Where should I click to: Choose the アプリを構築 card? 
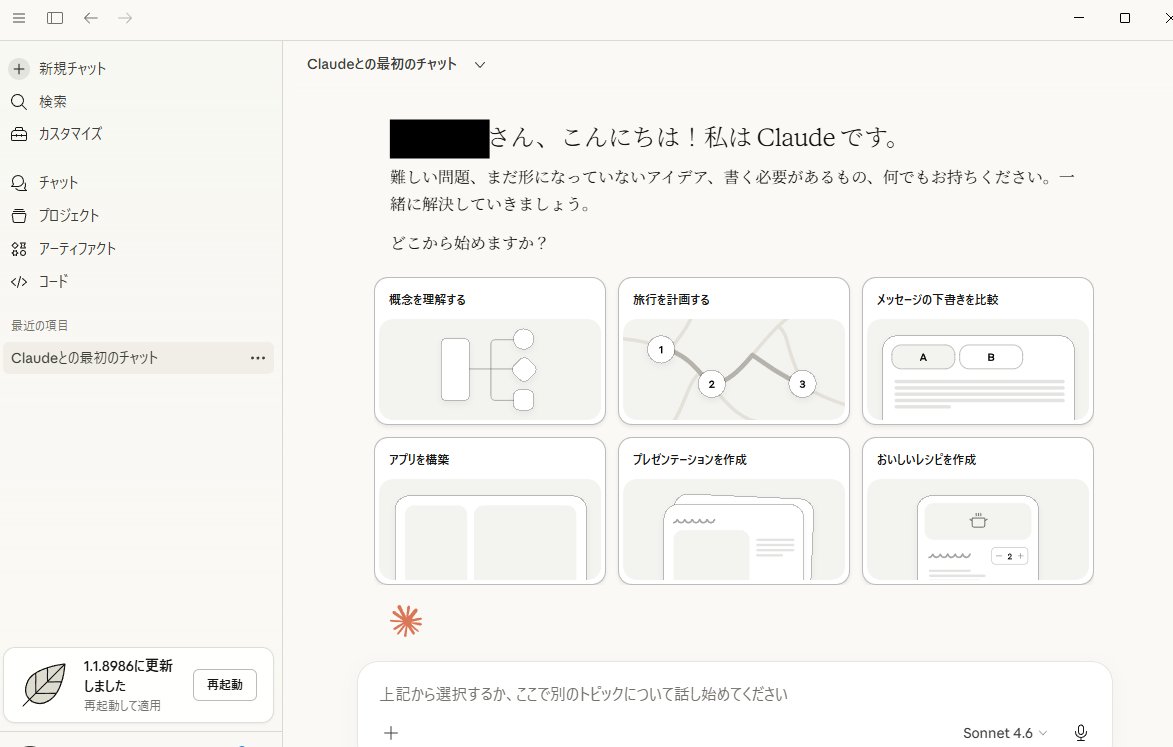489,511
